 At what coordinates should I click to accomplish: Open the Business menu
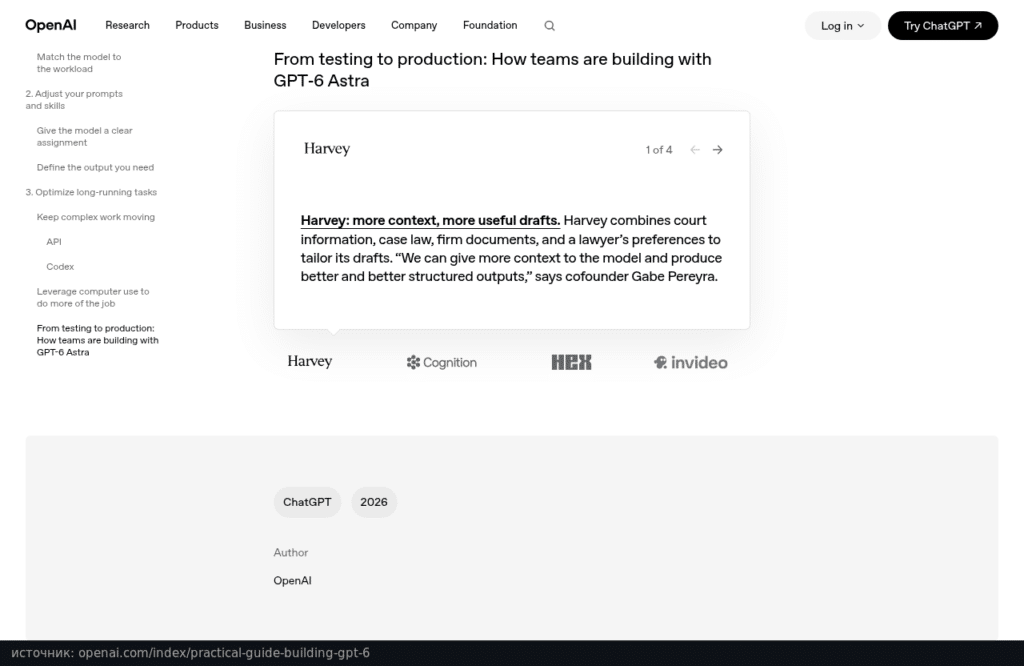[265, 25]
